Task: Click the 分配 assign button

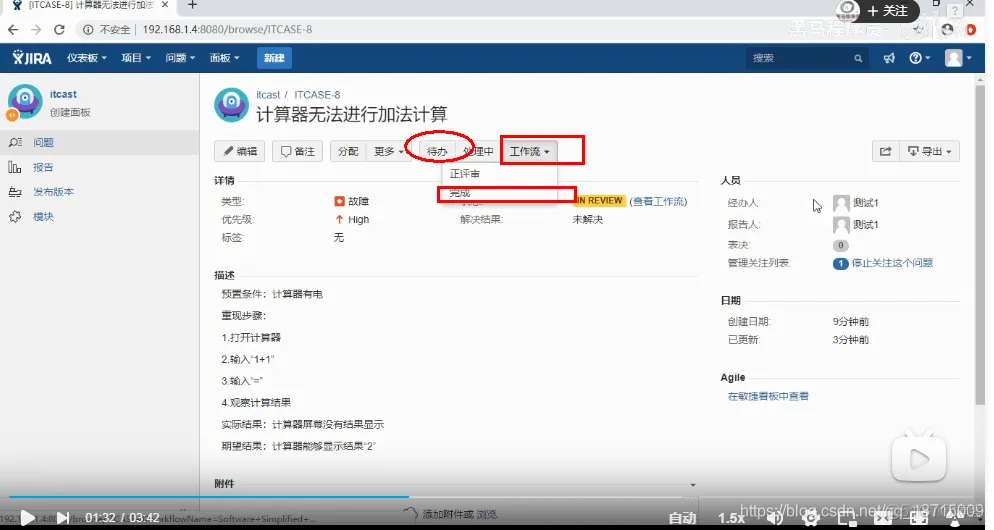Action: pos(348,151)
